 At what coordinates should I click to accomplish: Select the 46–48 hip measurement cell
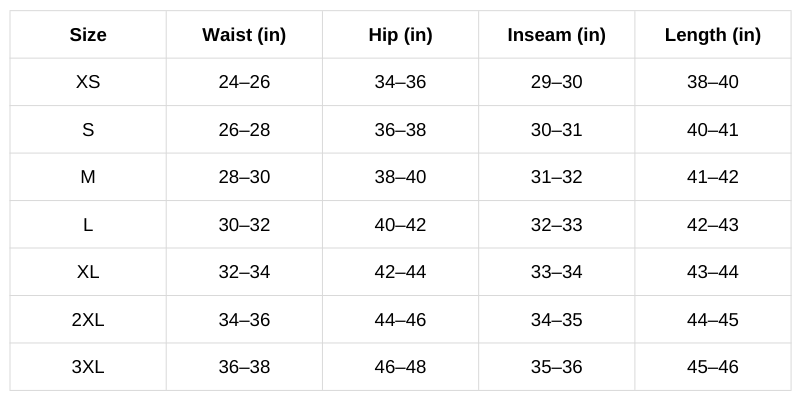[400, 367]
